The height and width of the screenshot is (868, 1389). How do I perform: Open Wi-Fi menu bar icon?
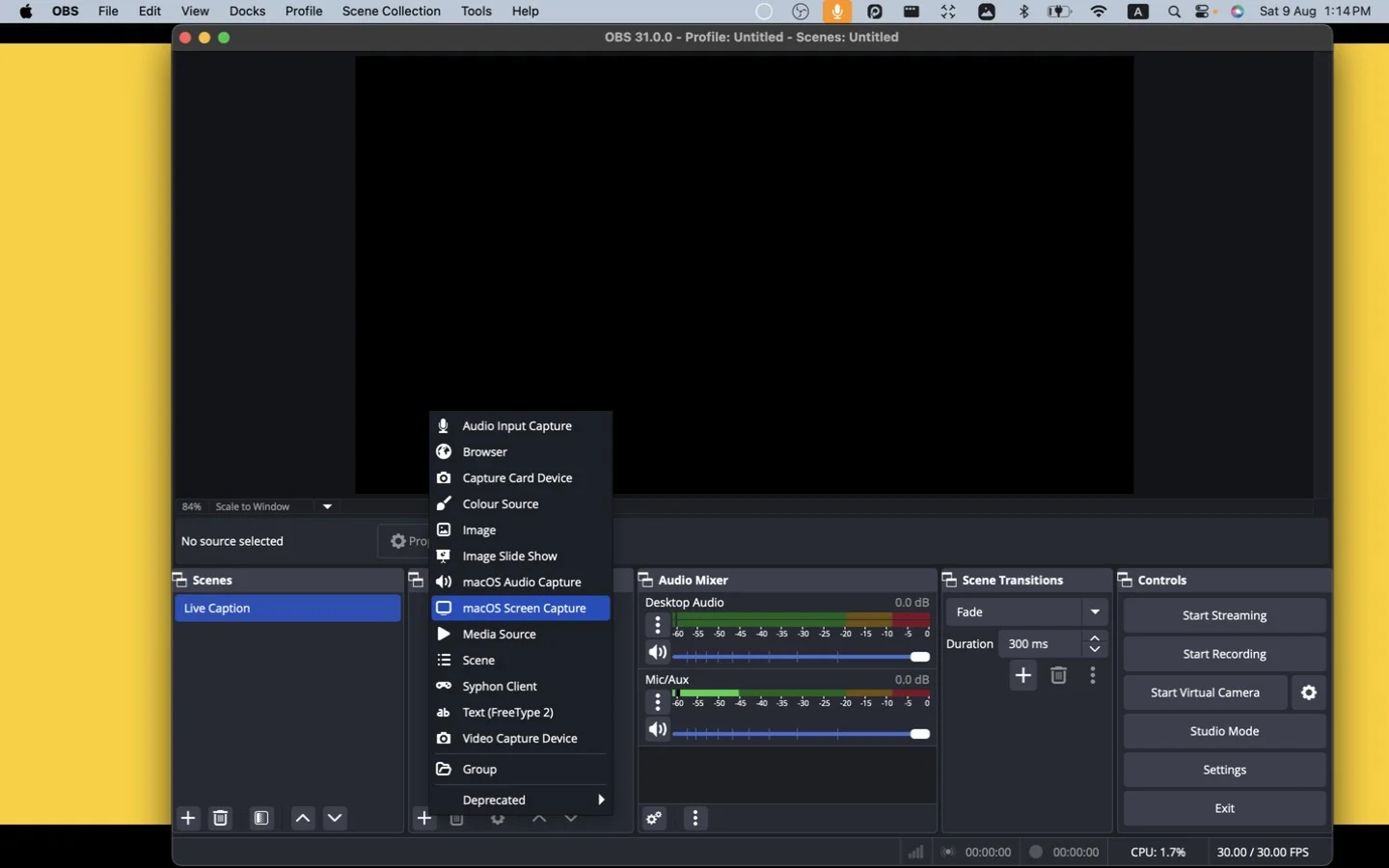tap(1099, 12)
